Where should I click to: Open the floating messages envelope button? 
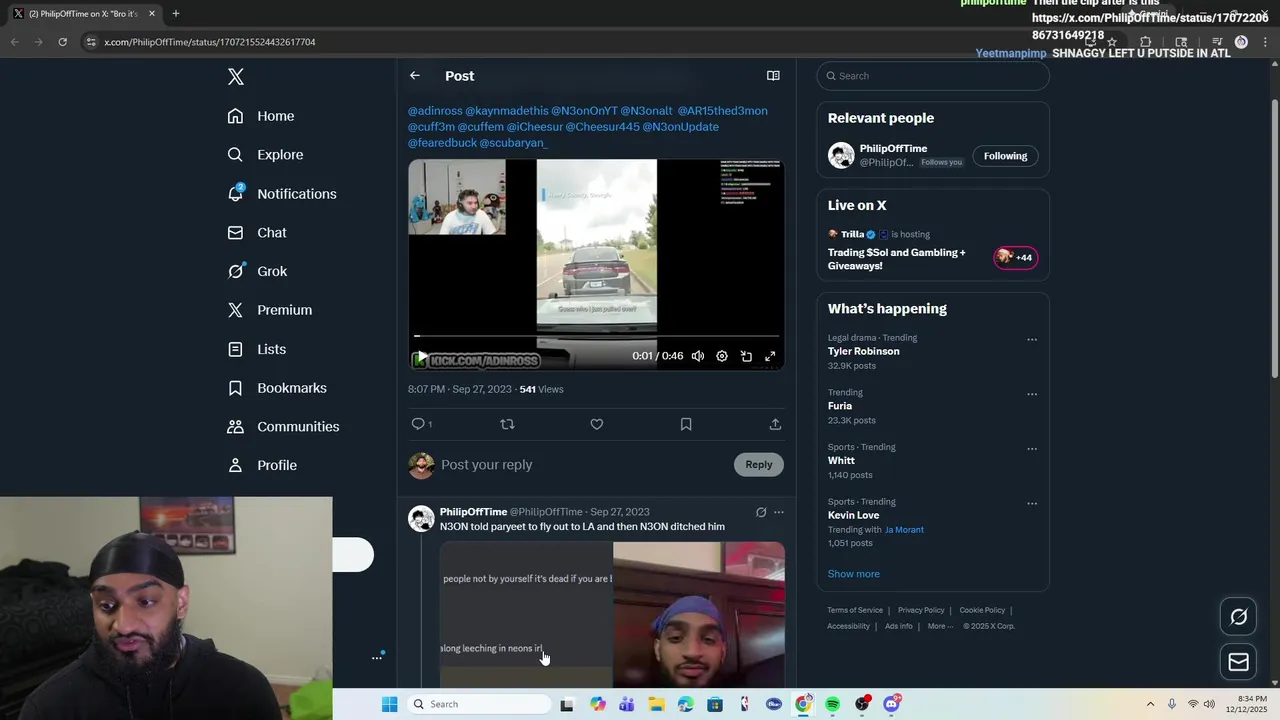point(1238,662)
